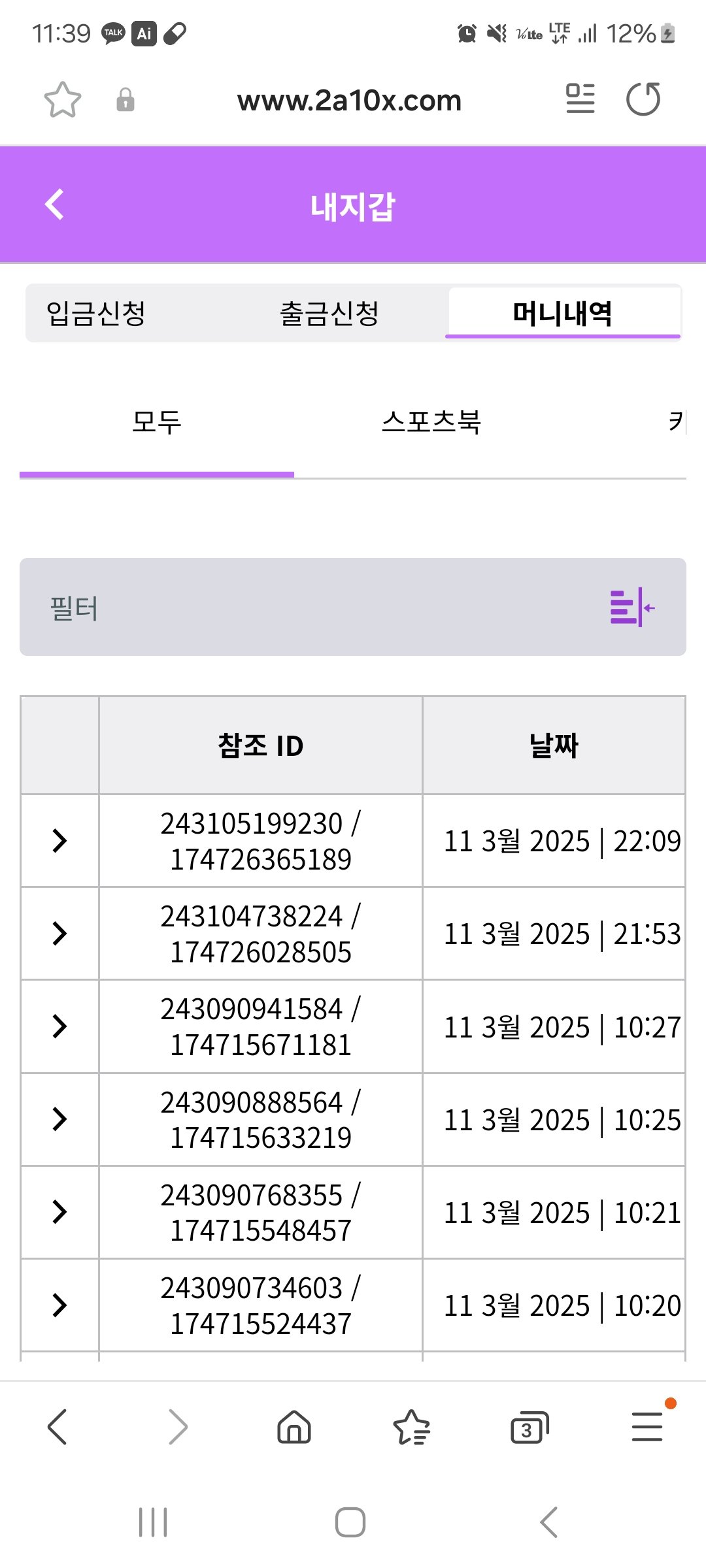Image resolution: width=706 pixels, height=1568 pixels.
Task: Switch to 입금신청 tab
Action: tap(96, 314)
